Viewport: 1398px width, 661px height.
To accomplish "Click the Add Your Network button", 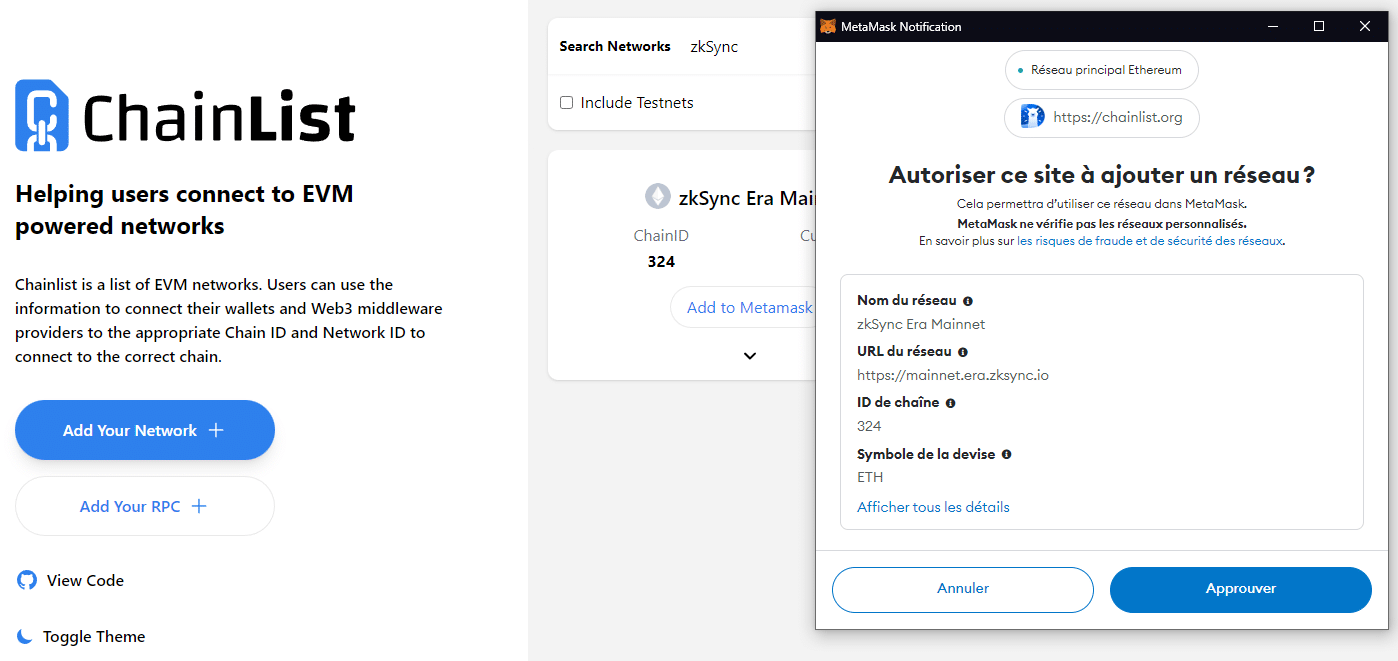I will 144,429.
